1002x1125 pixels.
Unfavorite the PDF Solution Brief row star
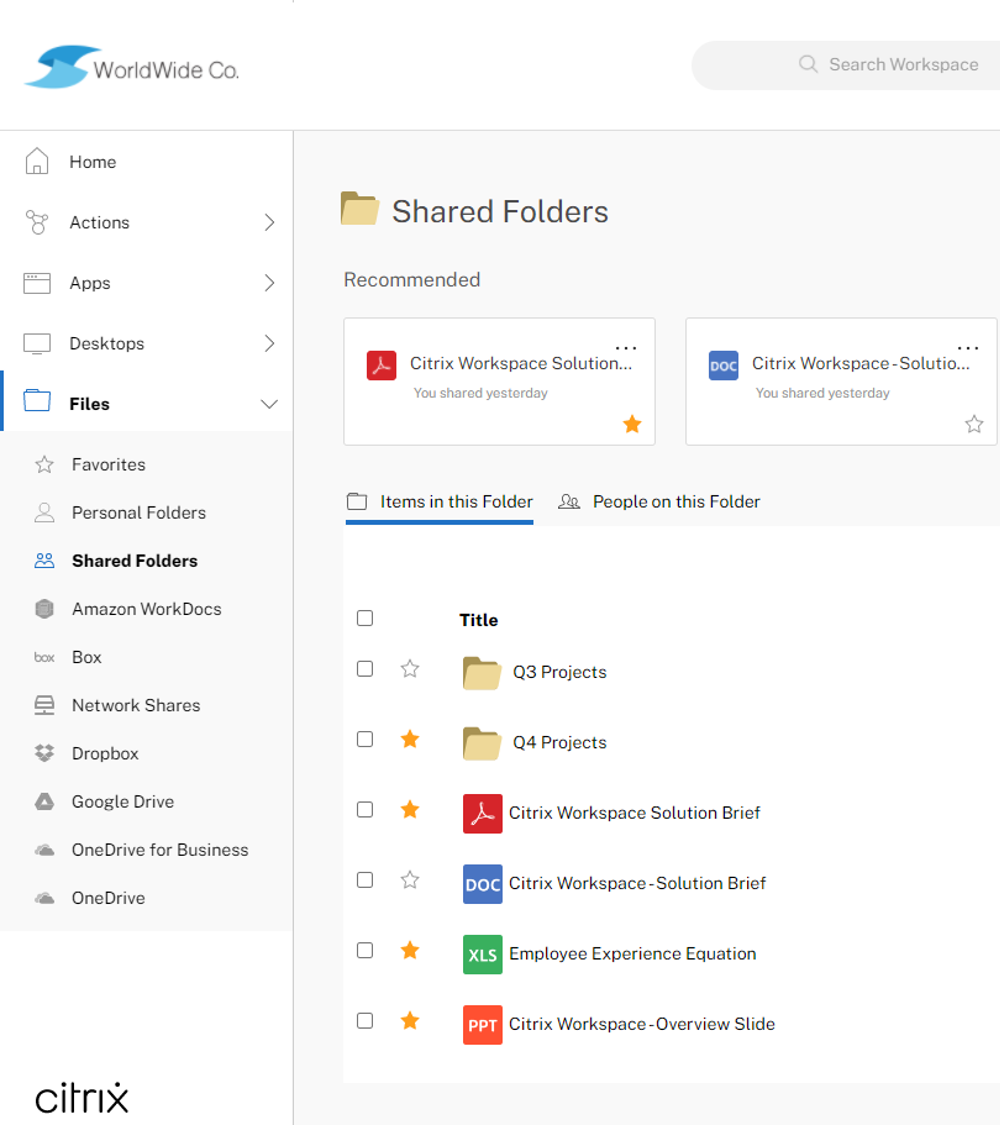(x=410, y=809)
